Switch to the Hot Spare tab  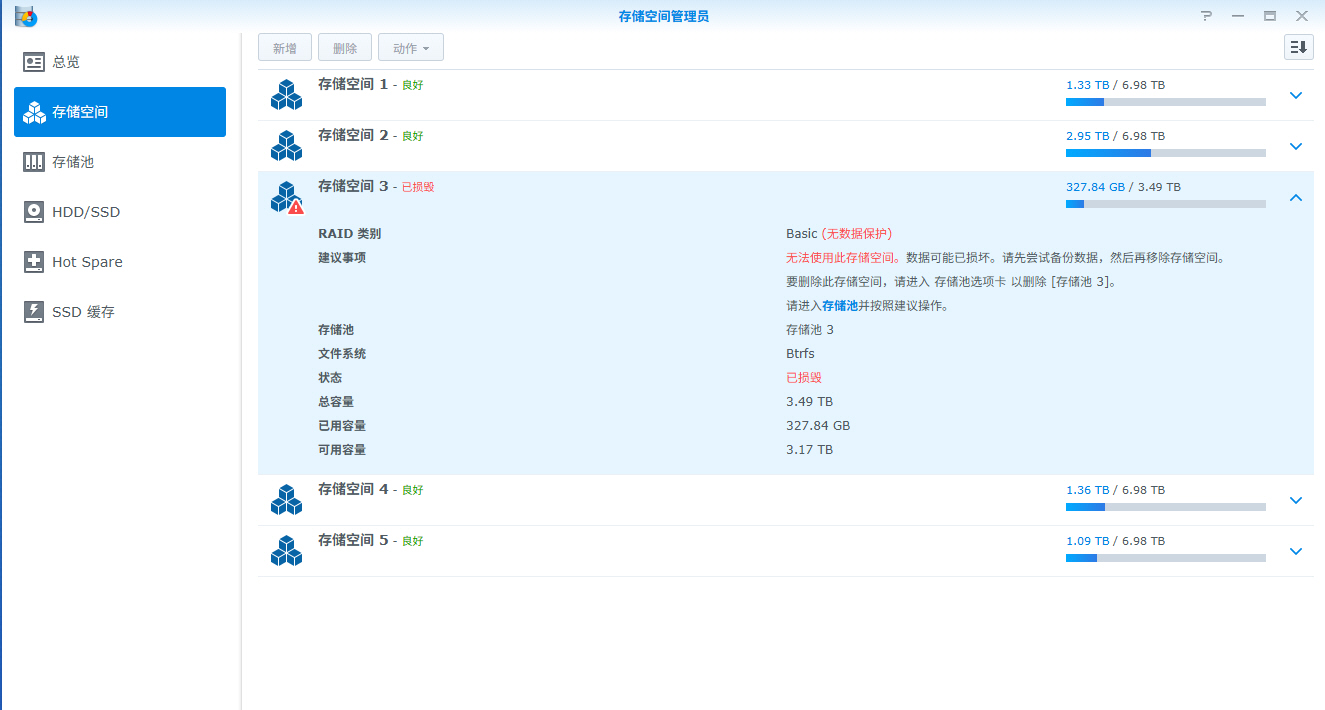[x=87, y=262]
